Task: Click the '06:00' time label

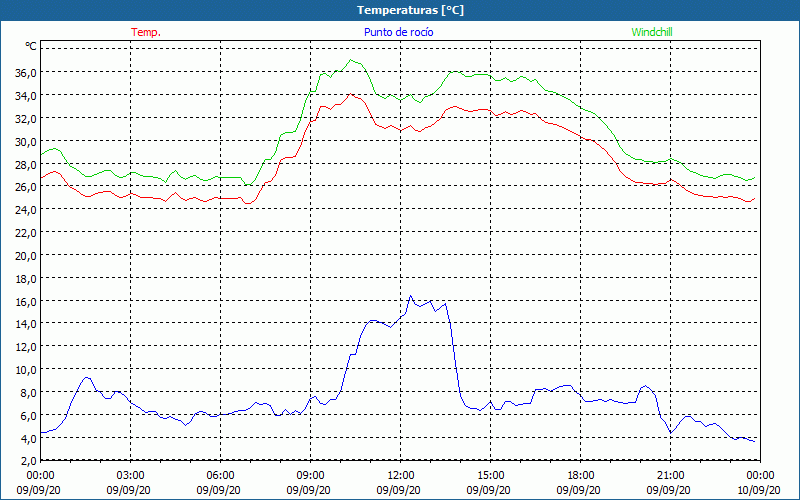Action: coord(220,476)
